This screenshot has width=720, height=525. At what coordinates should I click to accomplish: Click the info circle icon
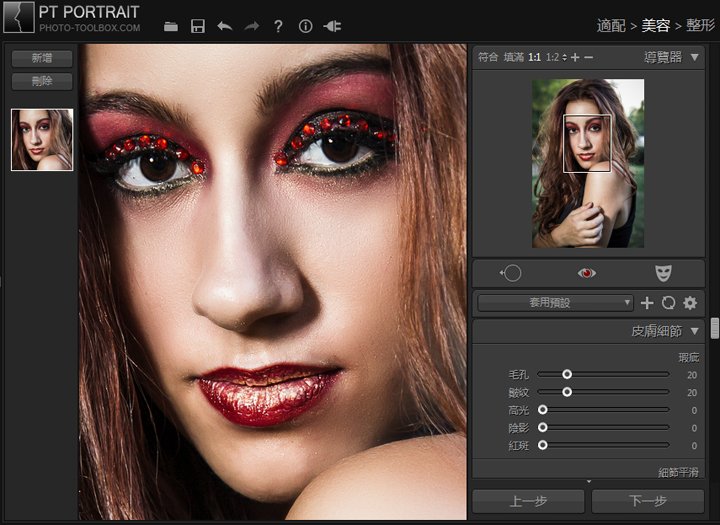point(306,26)
